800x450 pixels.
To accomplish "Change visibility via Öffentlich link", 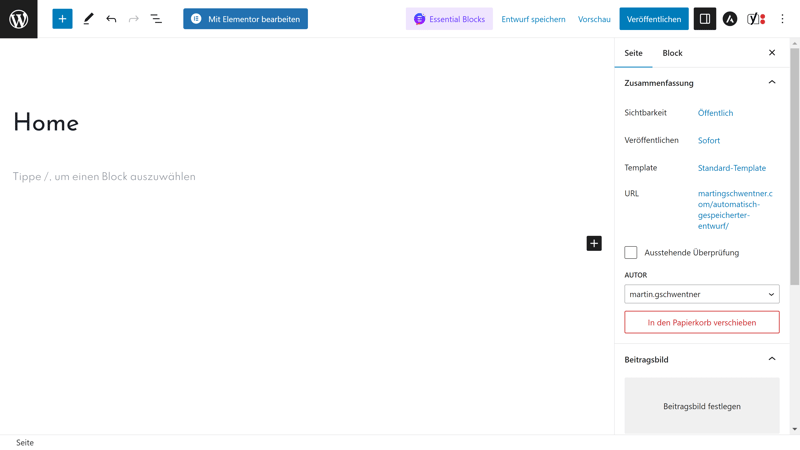I will click(x=715, y=113).
